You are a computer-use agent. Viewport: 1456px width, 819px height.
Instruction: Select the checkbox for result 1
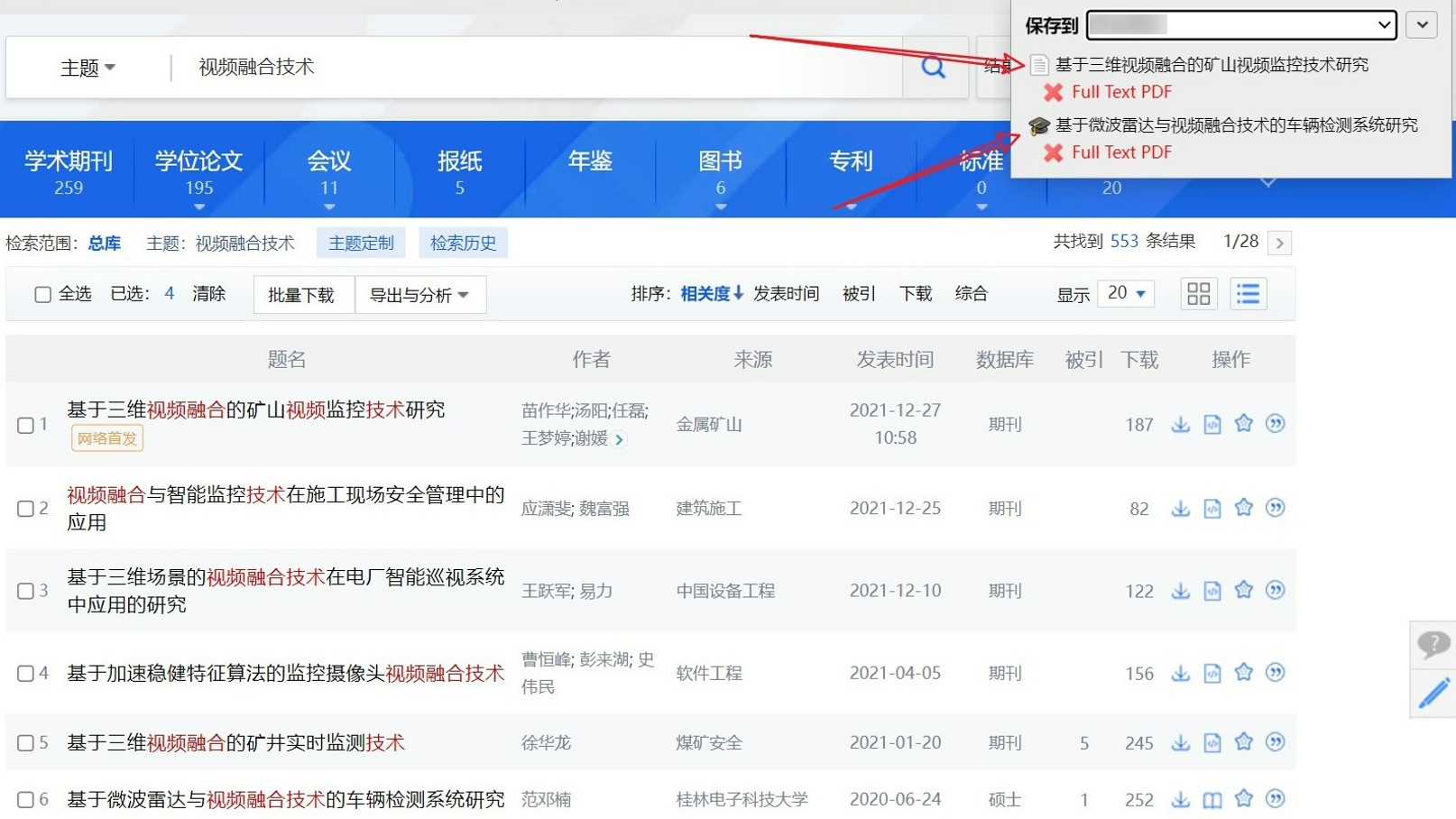(x=25, y=425)
